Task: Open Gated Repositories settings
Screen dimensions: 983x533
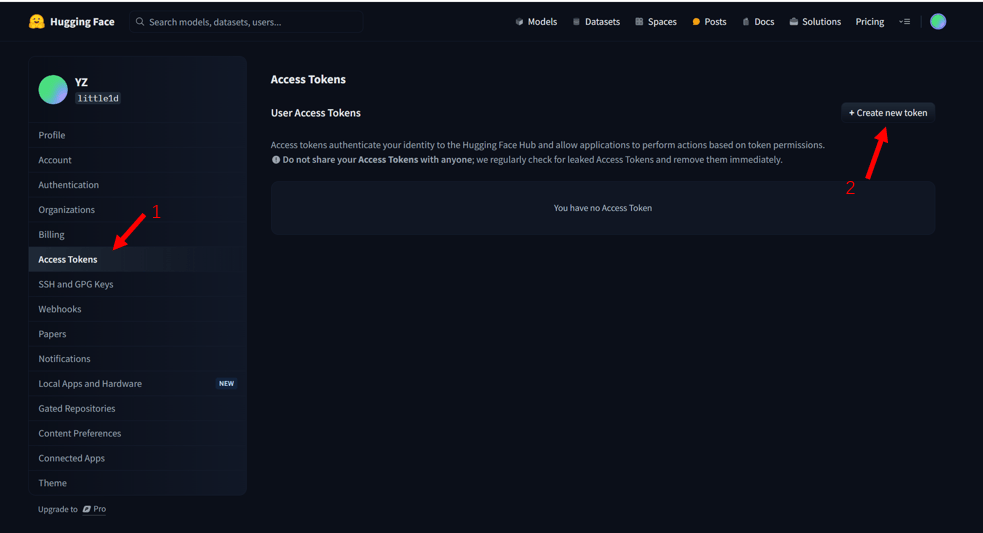Action: point(77,408)
